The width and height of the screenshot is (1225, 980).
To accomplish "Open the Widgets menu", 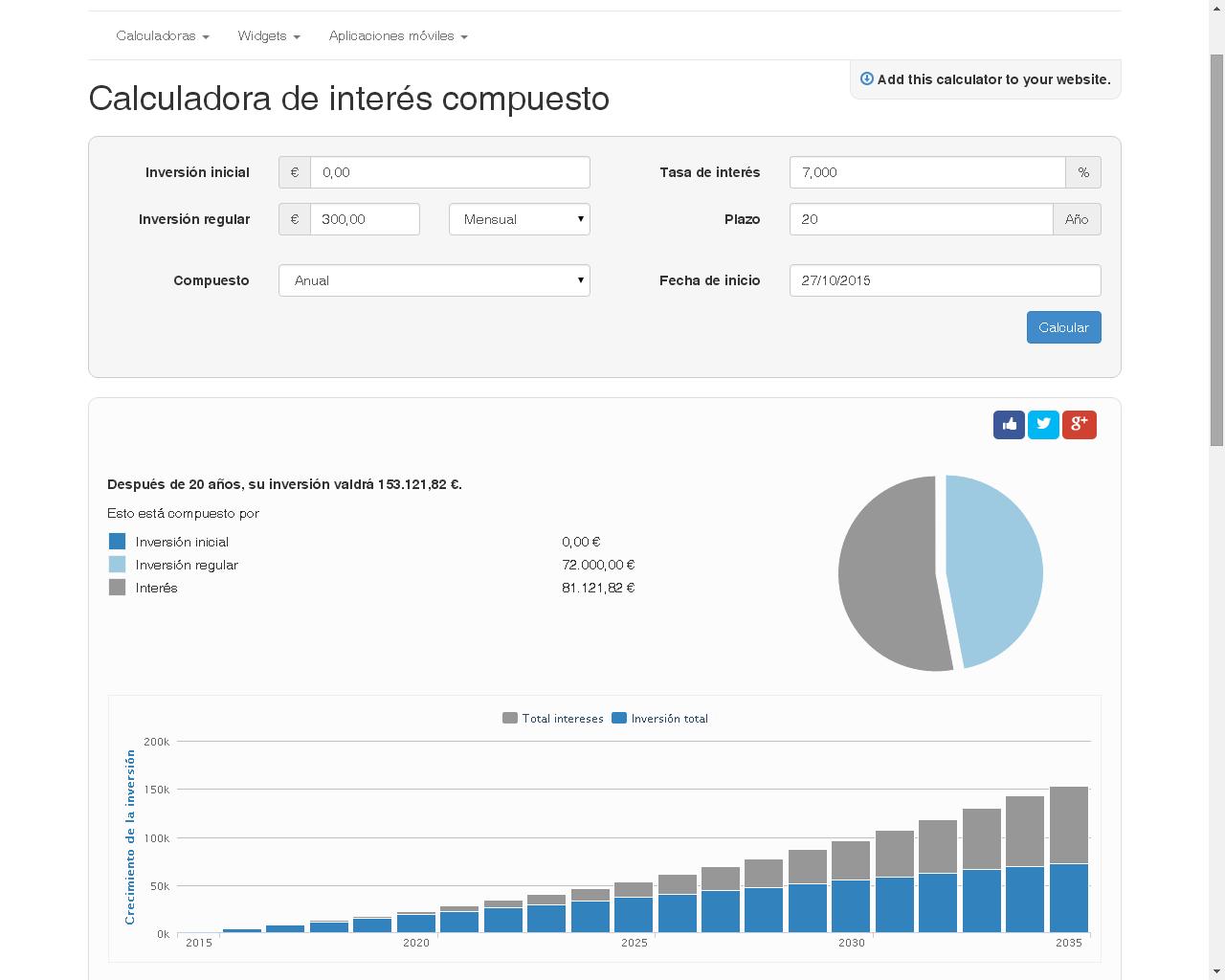I will point(269,35).
